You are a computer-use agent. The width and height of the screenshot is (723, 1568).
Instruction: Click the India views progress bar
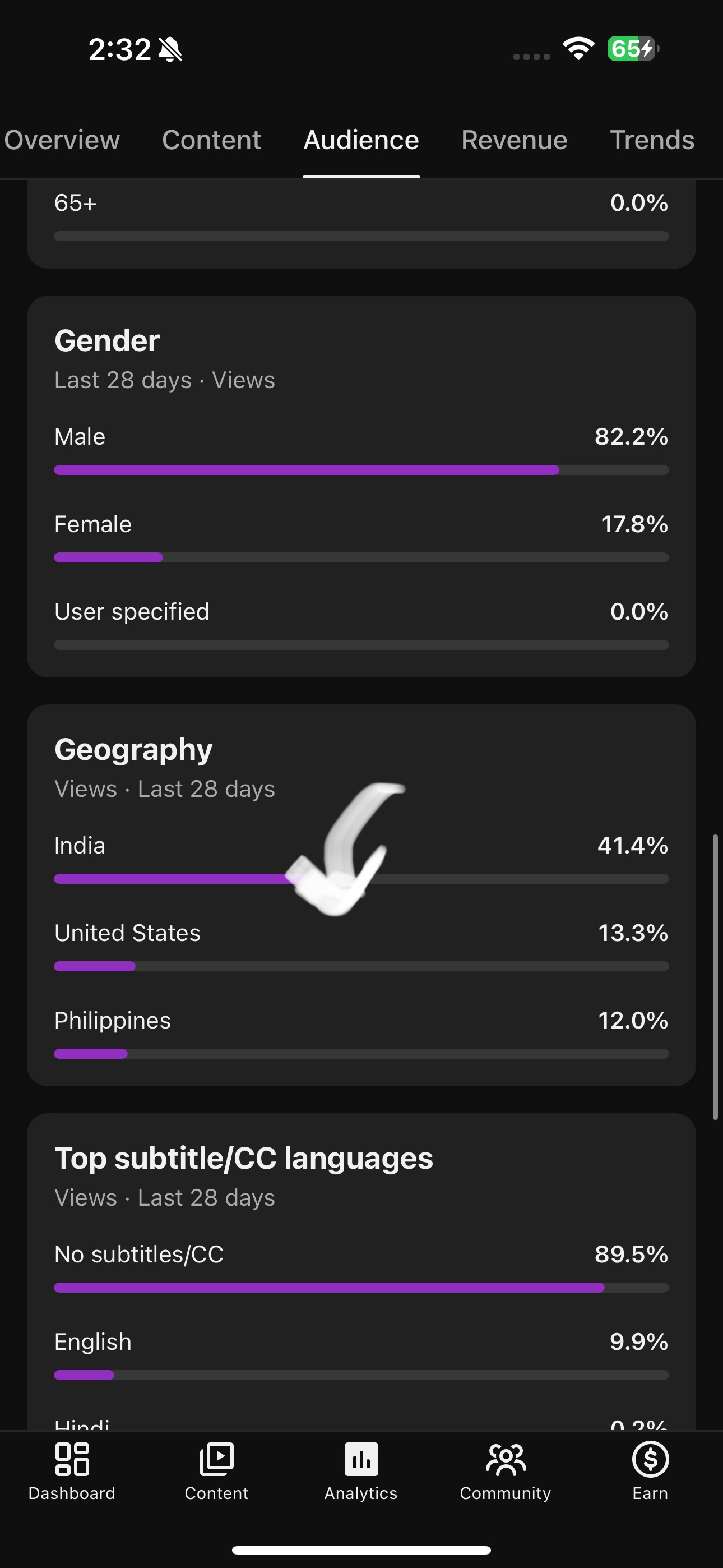point(361,879)
